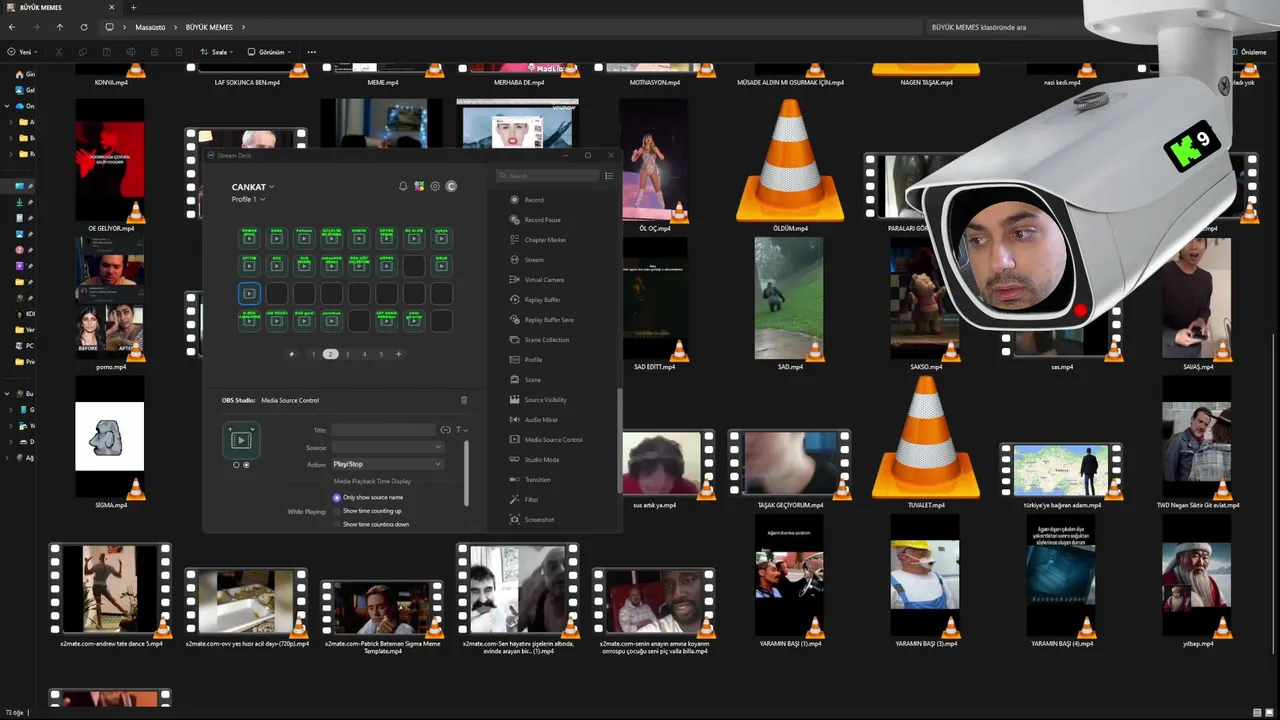Open Stream Deck notifications bell

point(403,186)
